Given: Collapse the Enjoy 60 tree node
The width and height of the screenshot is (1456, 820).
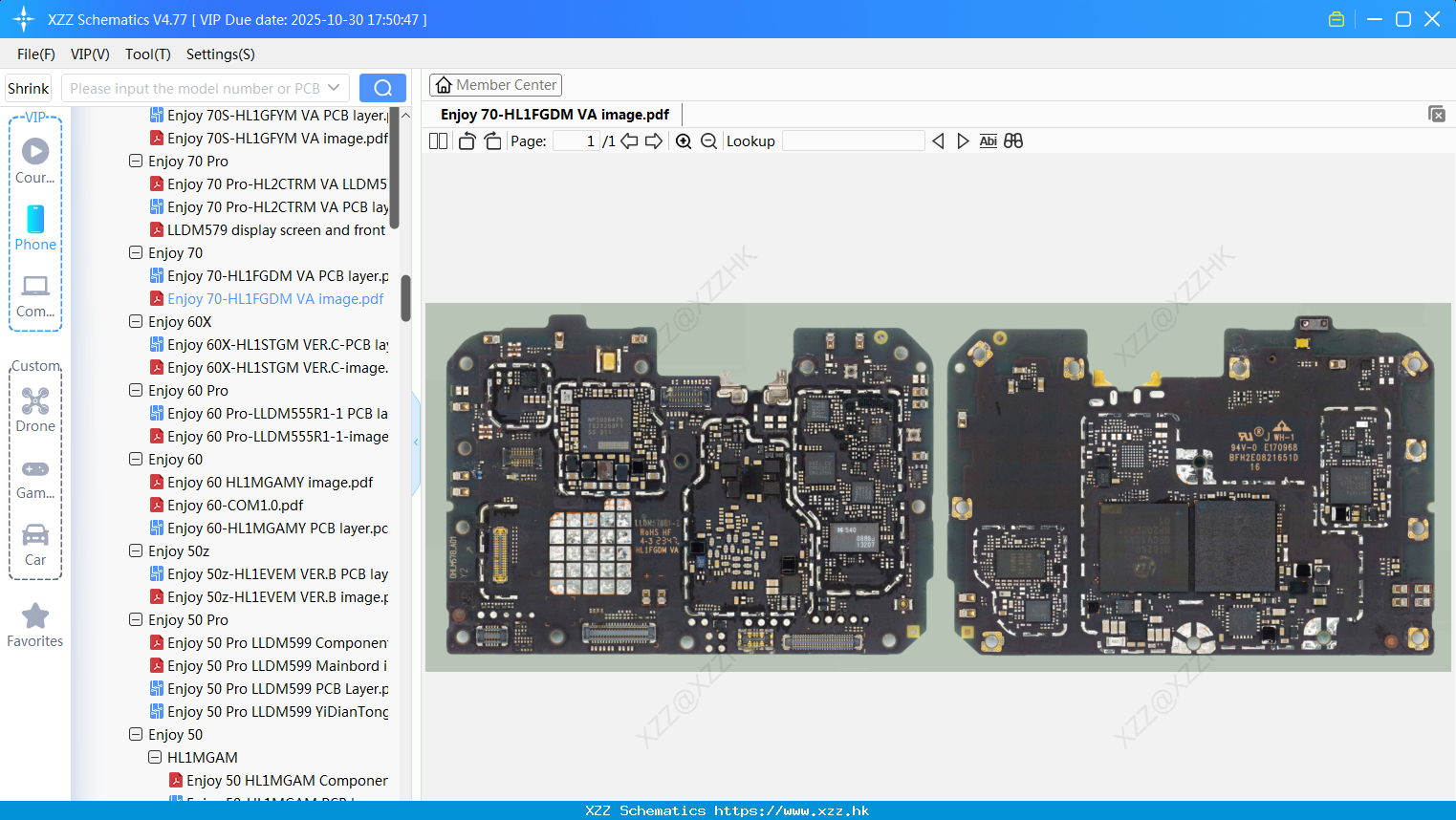Looking at the screenshot, I should coord(136,459).
